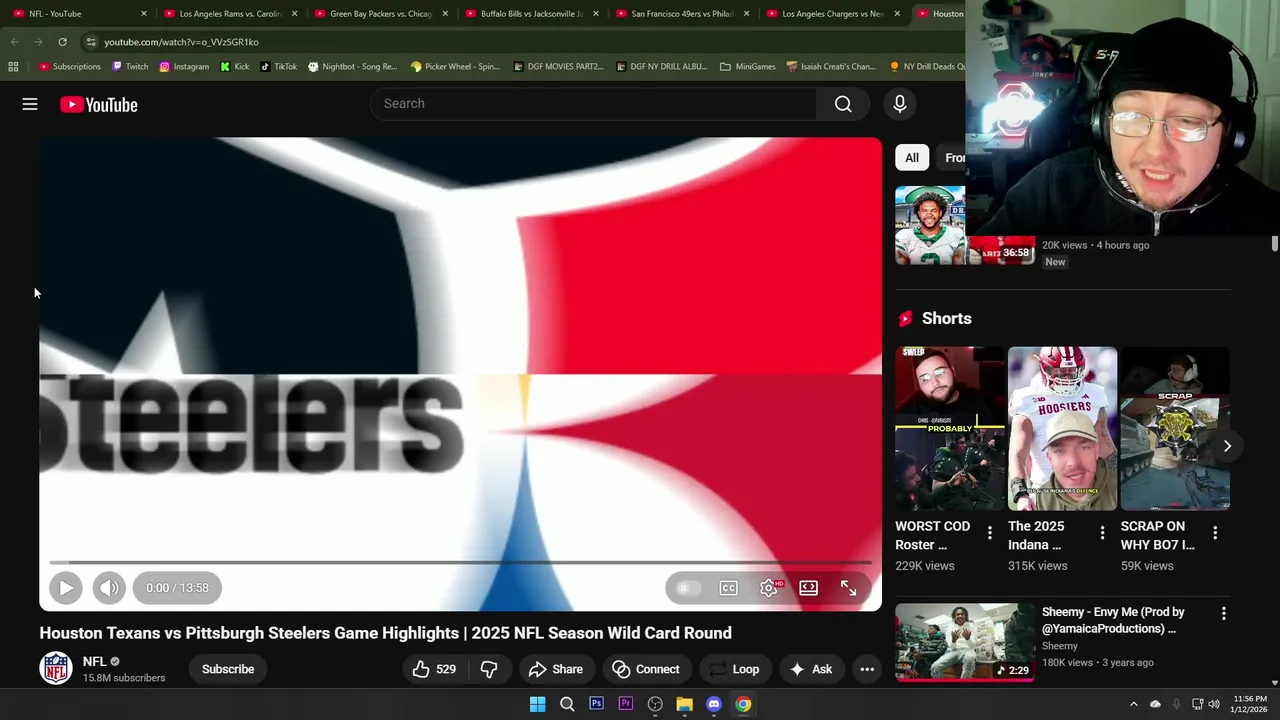
Task: Open the NFL channel avatar
Action: [x=56, y=668]
